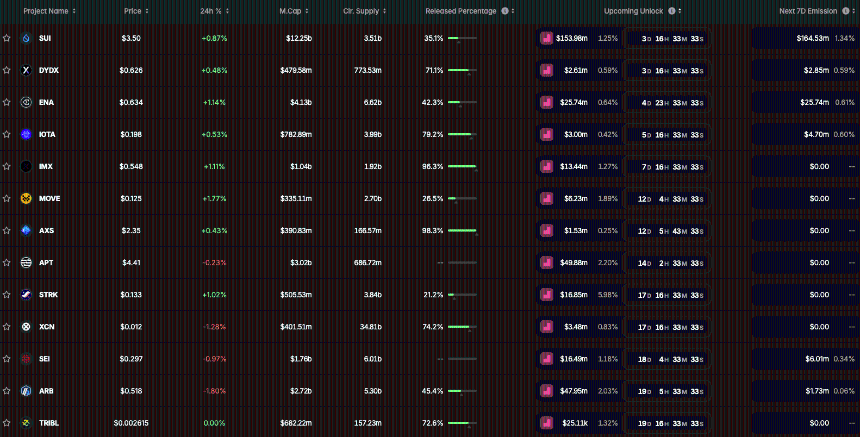Click the DYDX token logo icon
The width and height of the screenshot is (860, 437).
(26, 70)
